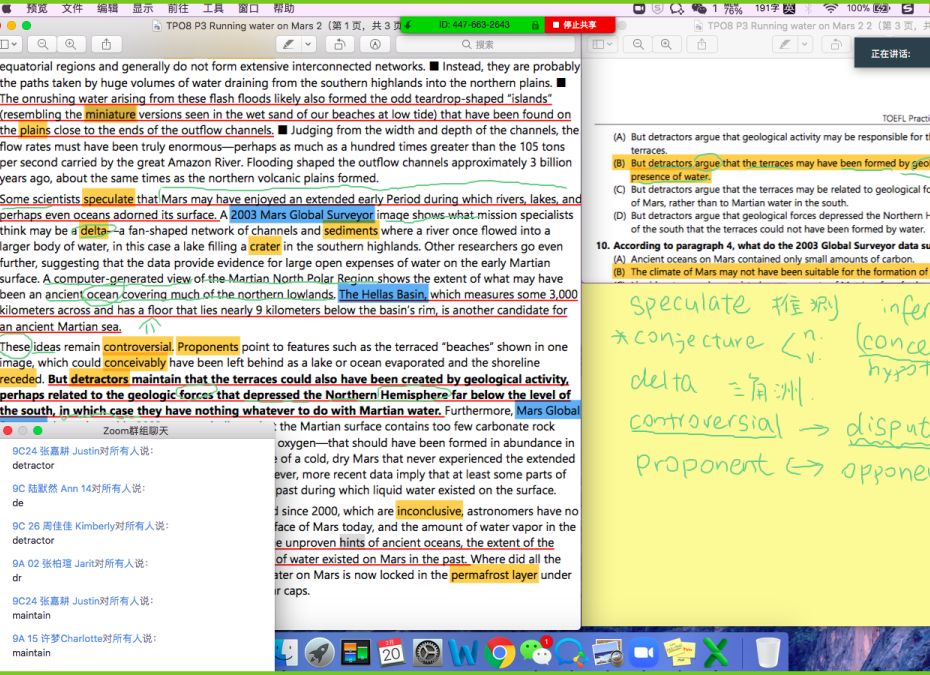Select the highlight pen in left Preview toolbar
Screen dimensions: 930x675
(288, 44)
